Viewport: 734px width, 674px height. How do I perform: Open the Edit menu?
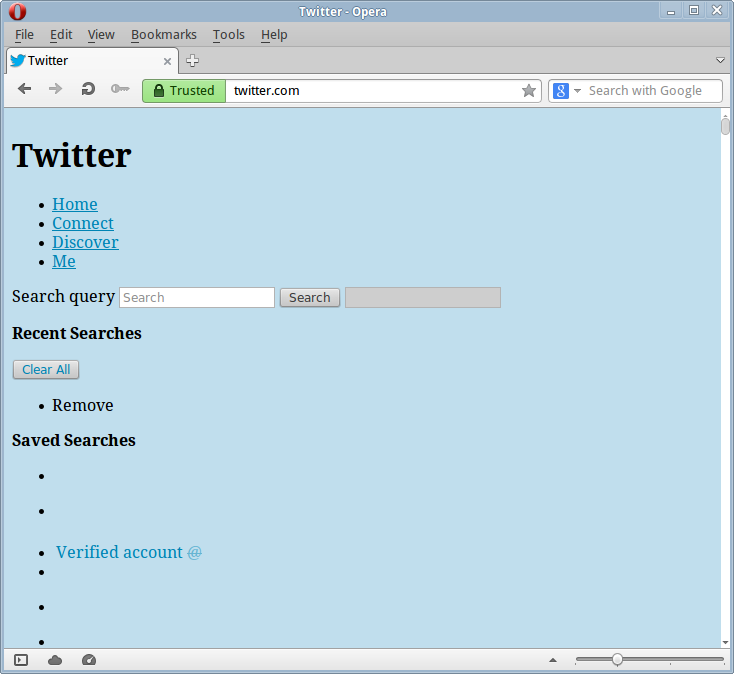[61, 35]
